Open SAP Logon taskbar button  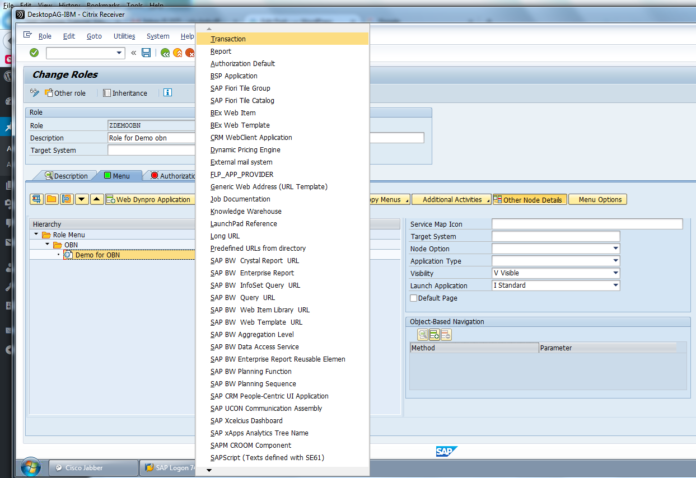point(168,468)
